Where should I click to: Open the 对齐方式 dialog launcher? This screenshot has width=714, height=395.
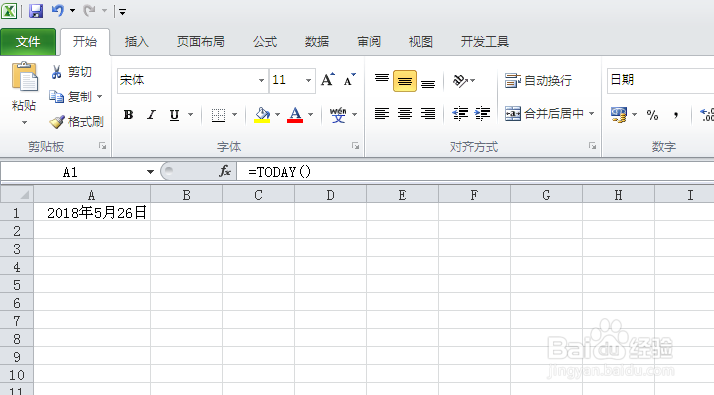point(592,146)
